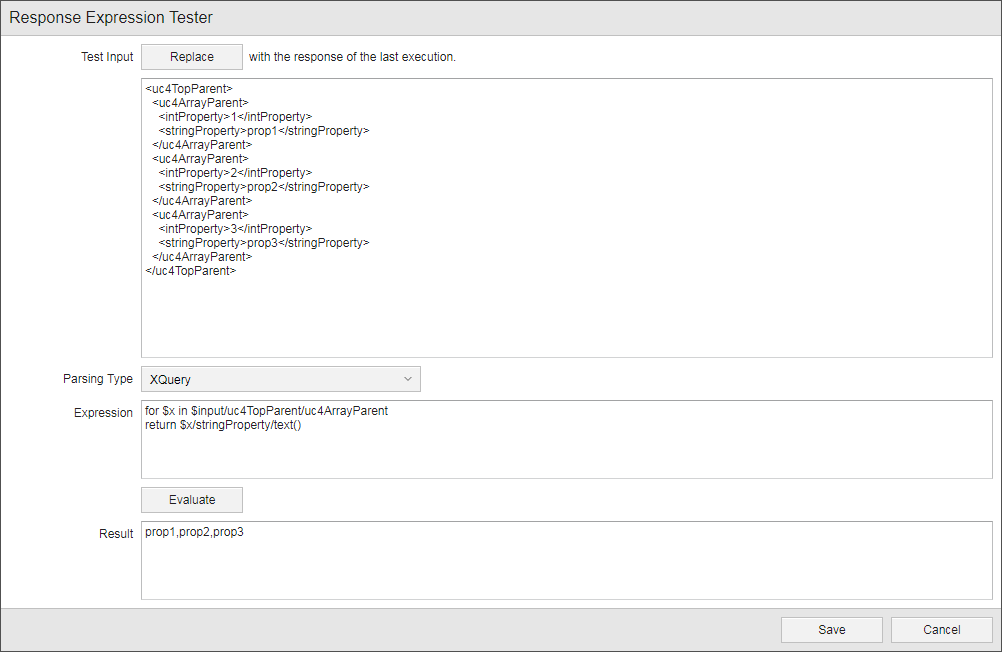The height and width of the screenshot is (652, 1002).
Task: Click the Cancel button
Action: pos(940,630)
